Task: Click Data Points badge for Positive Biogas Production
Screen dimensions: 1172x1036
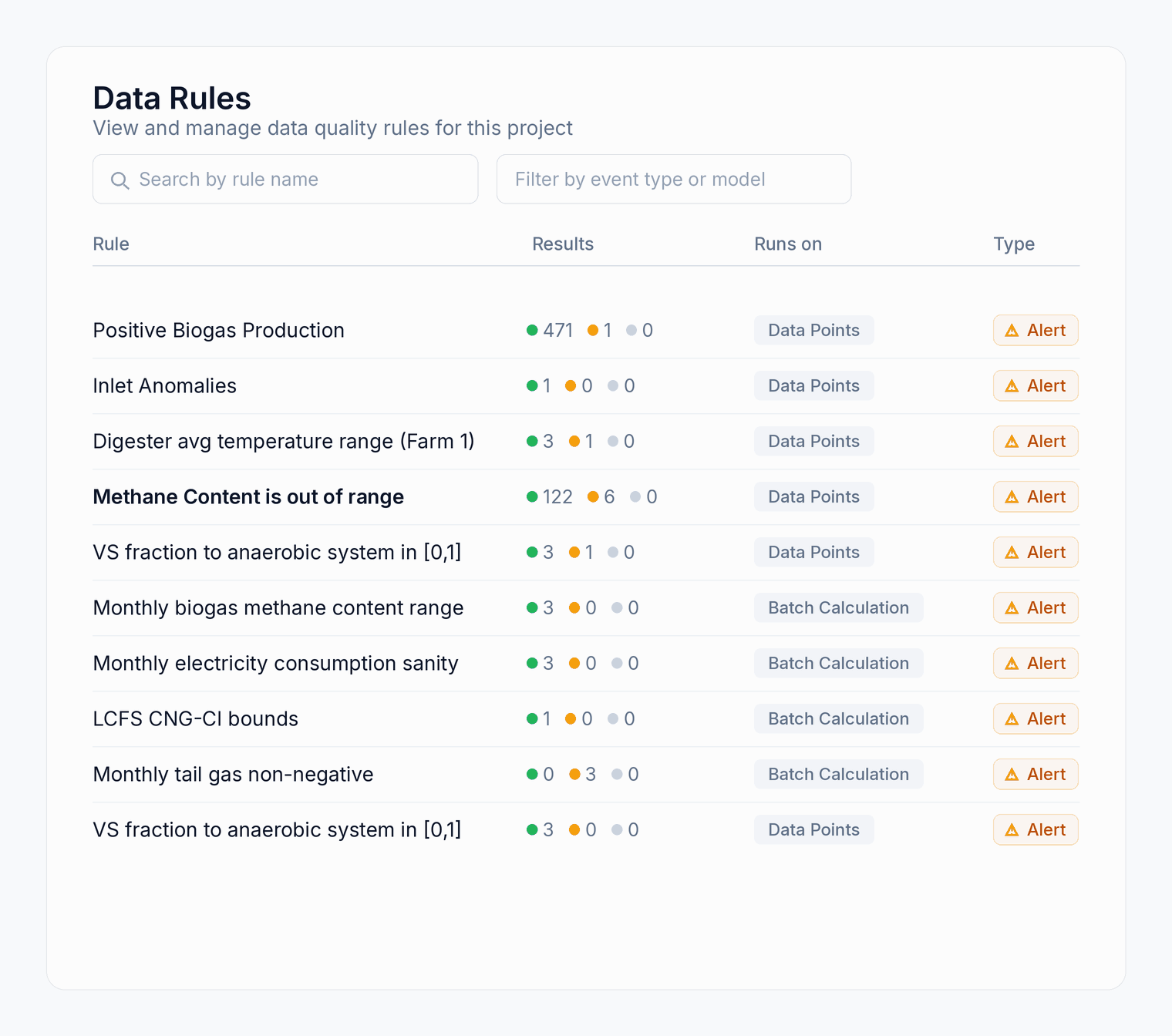Action: (814, 330)
